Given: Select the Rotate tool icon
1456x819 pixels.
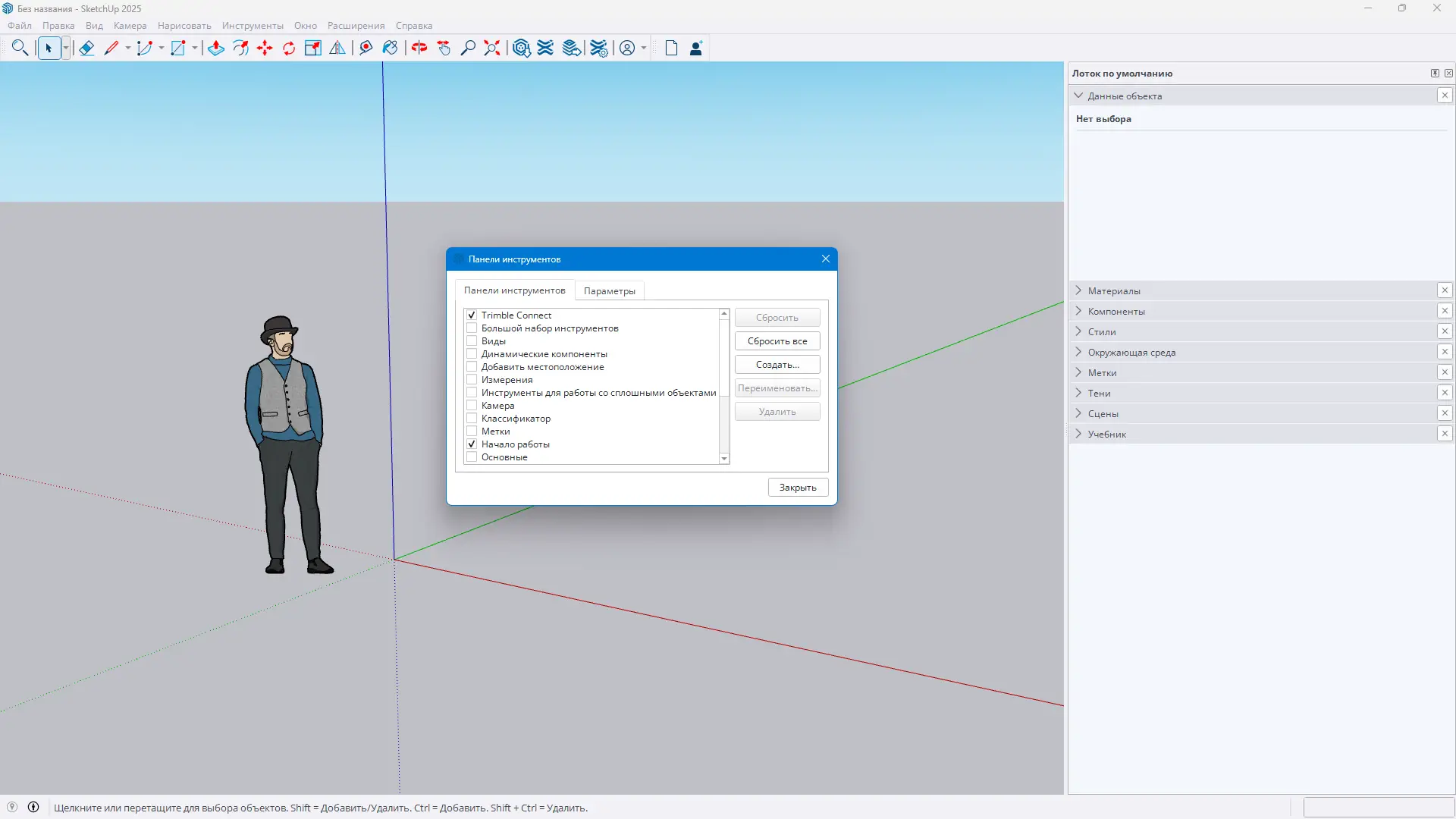Looking at the screenshot, I should [289, 49].
